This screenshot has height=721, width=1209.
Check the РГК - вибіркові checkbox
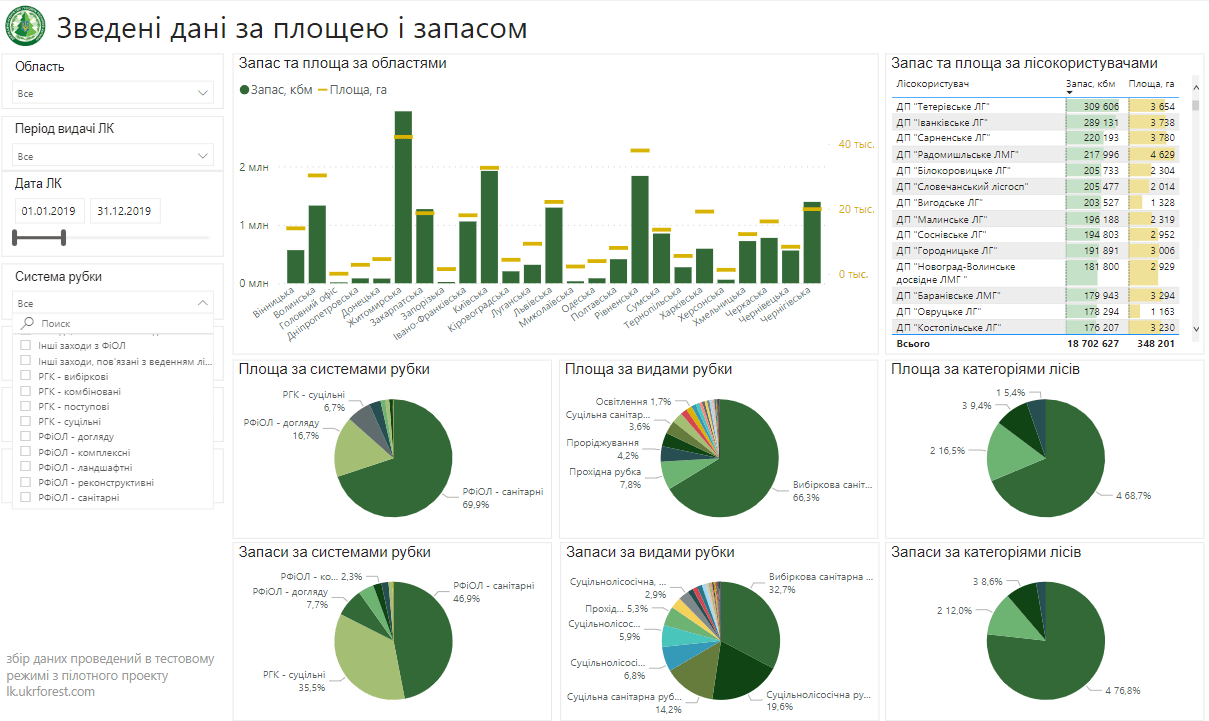click(x=26, y=376)
